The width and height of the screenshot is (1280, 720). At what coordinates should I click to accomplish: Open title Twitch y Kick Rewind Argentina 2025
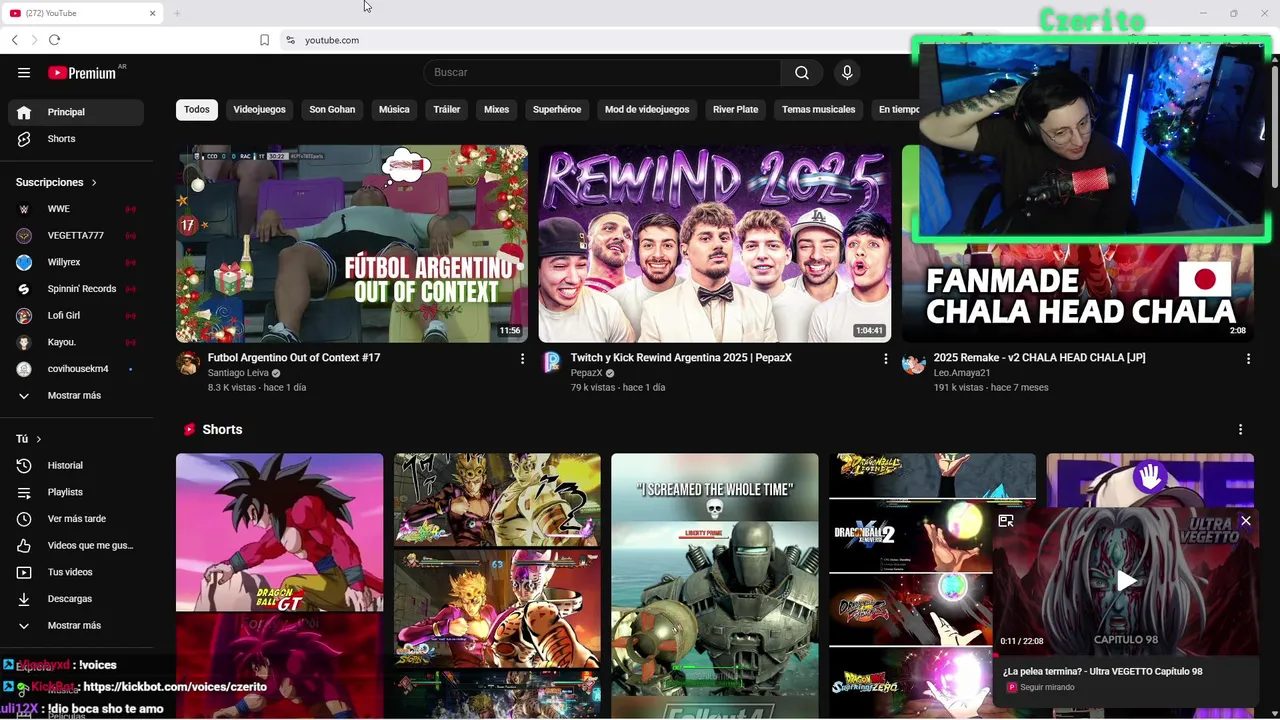tap(681, 358)
